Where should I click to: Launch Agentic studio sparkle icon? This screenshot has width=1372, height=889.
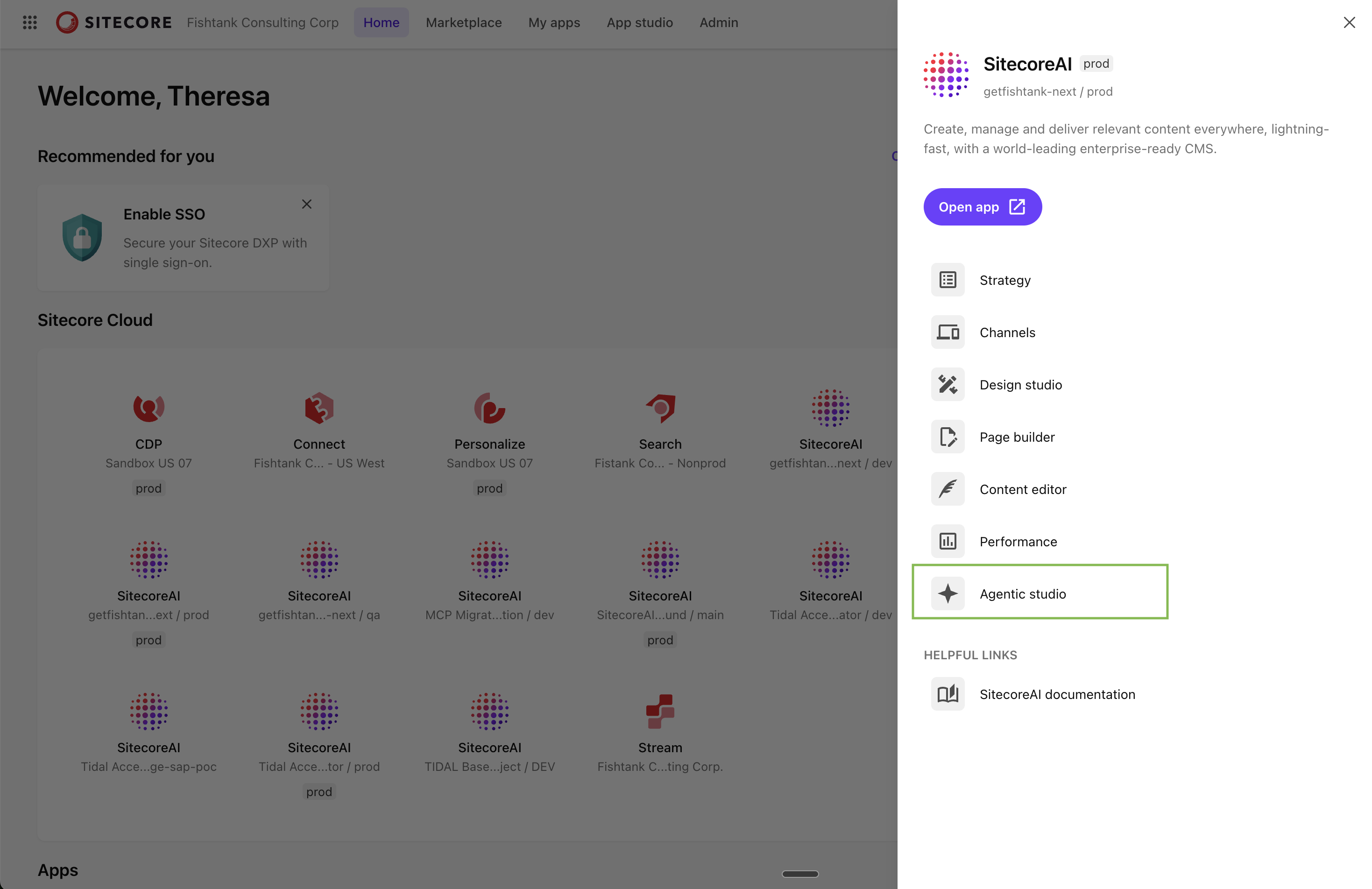coord(947,593)
